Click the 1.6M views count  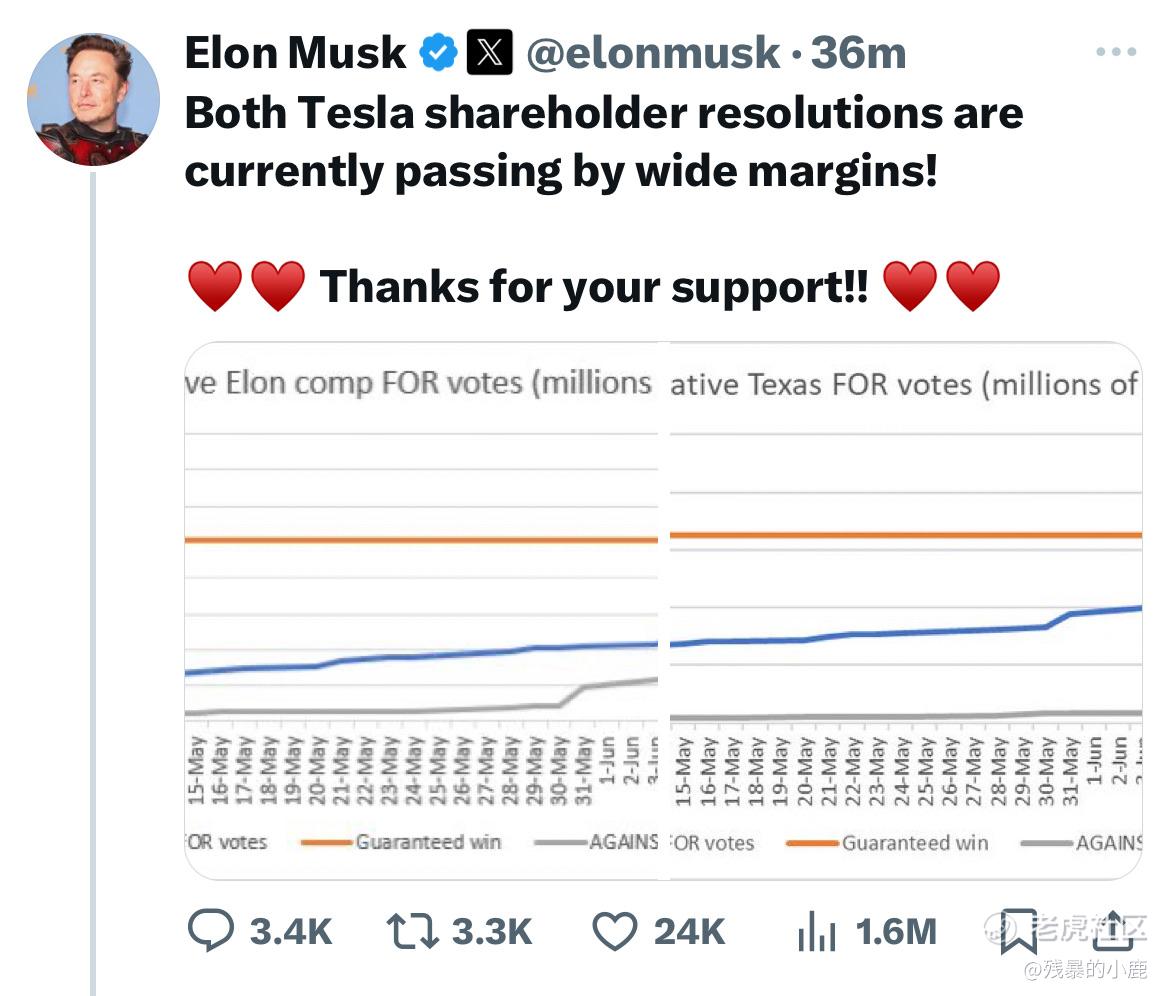point(896,932)
